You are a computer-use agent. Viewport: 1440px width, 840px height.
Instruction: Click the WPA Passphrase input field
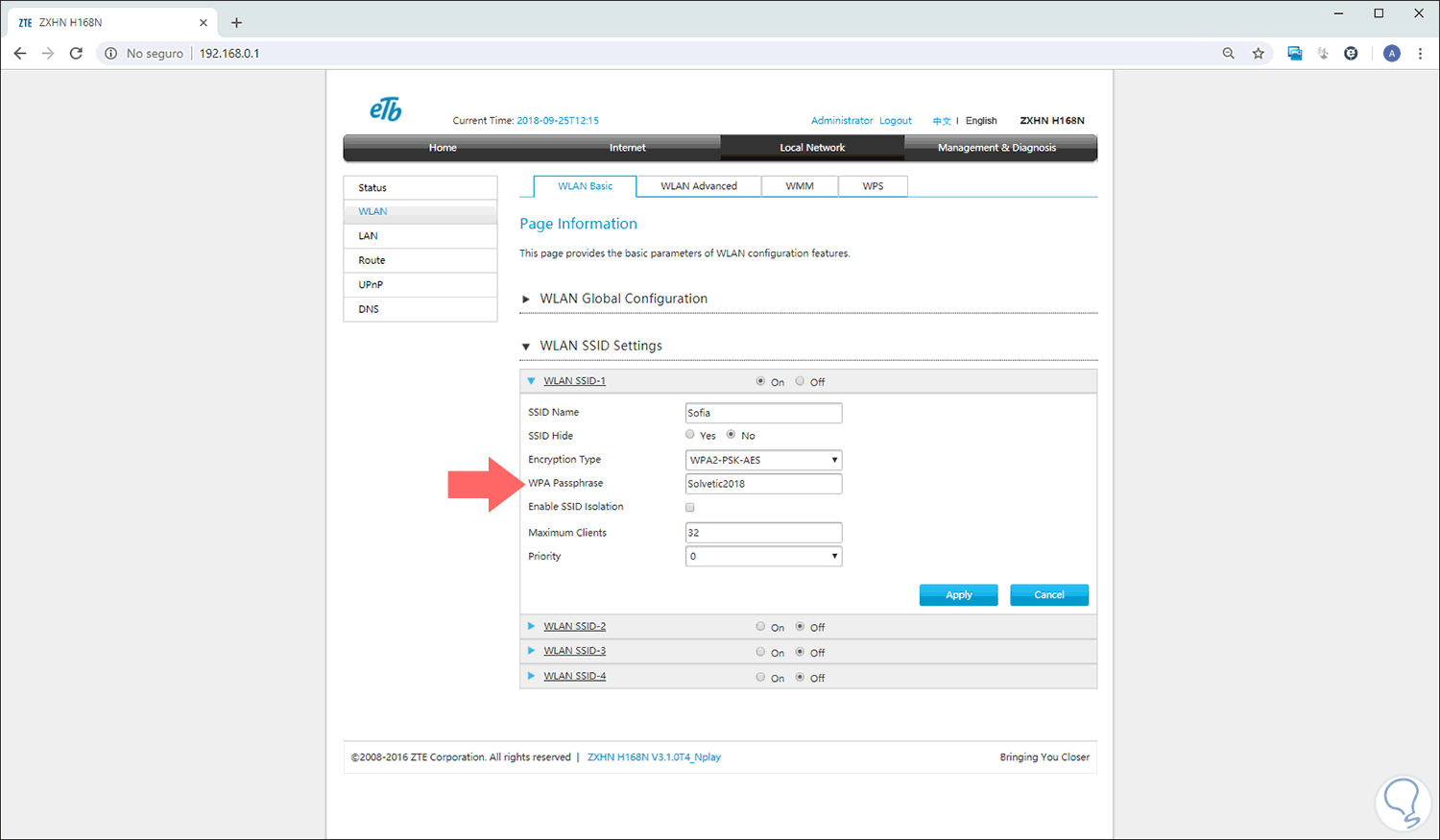click(x=764, y=484)
